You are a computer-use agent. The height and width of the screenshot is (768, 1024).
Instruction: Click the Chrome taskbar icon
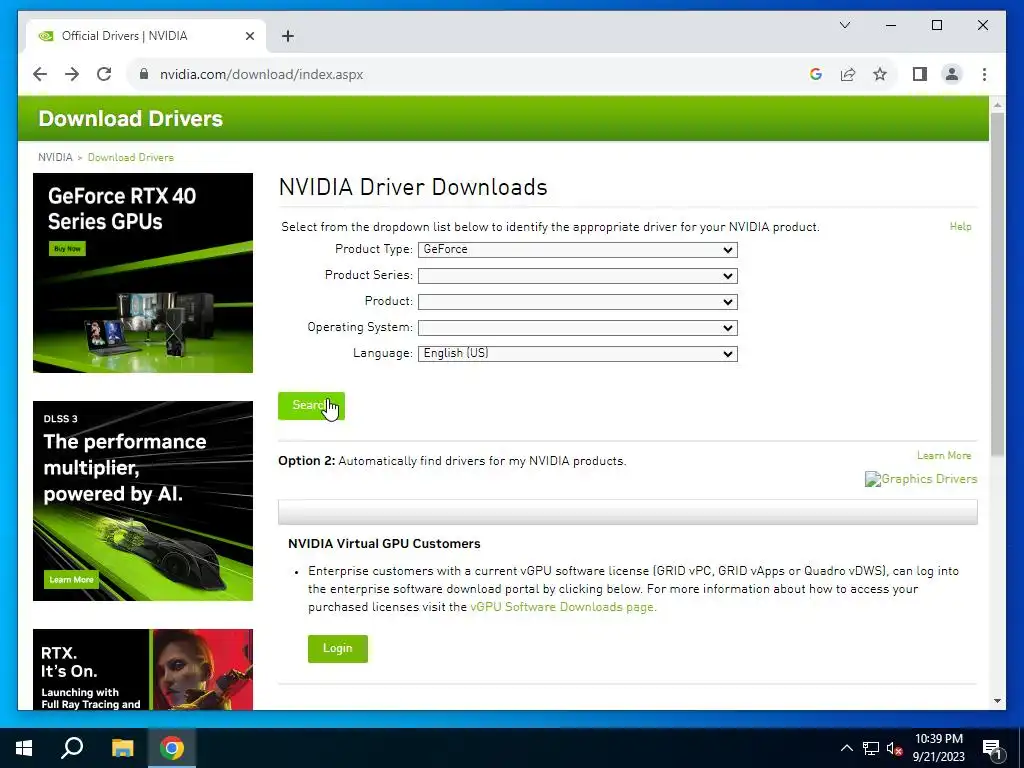pyautogui.click(x=172, y=748)
